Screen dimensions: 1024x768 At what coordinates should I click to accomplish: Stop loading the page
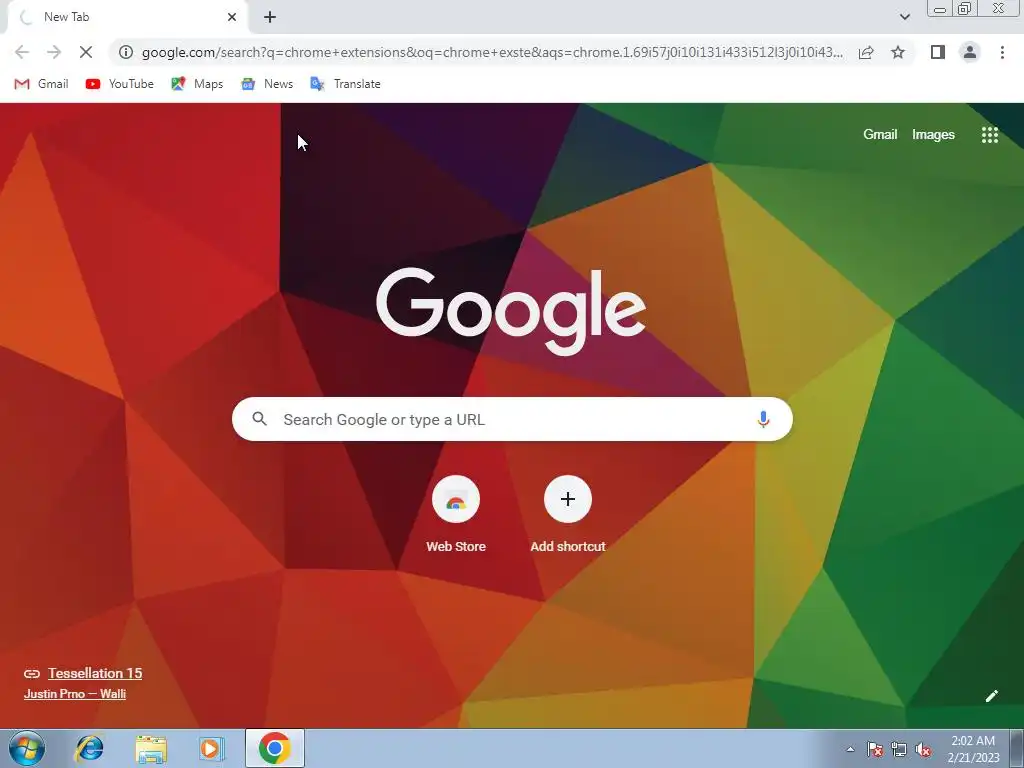click(86, 52)
